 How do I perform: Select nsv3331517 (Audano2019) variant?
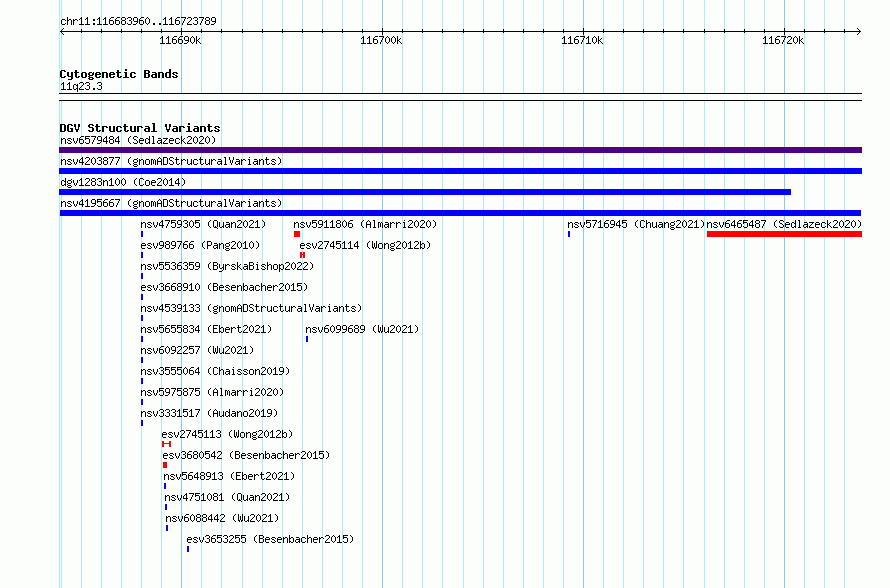209,413
